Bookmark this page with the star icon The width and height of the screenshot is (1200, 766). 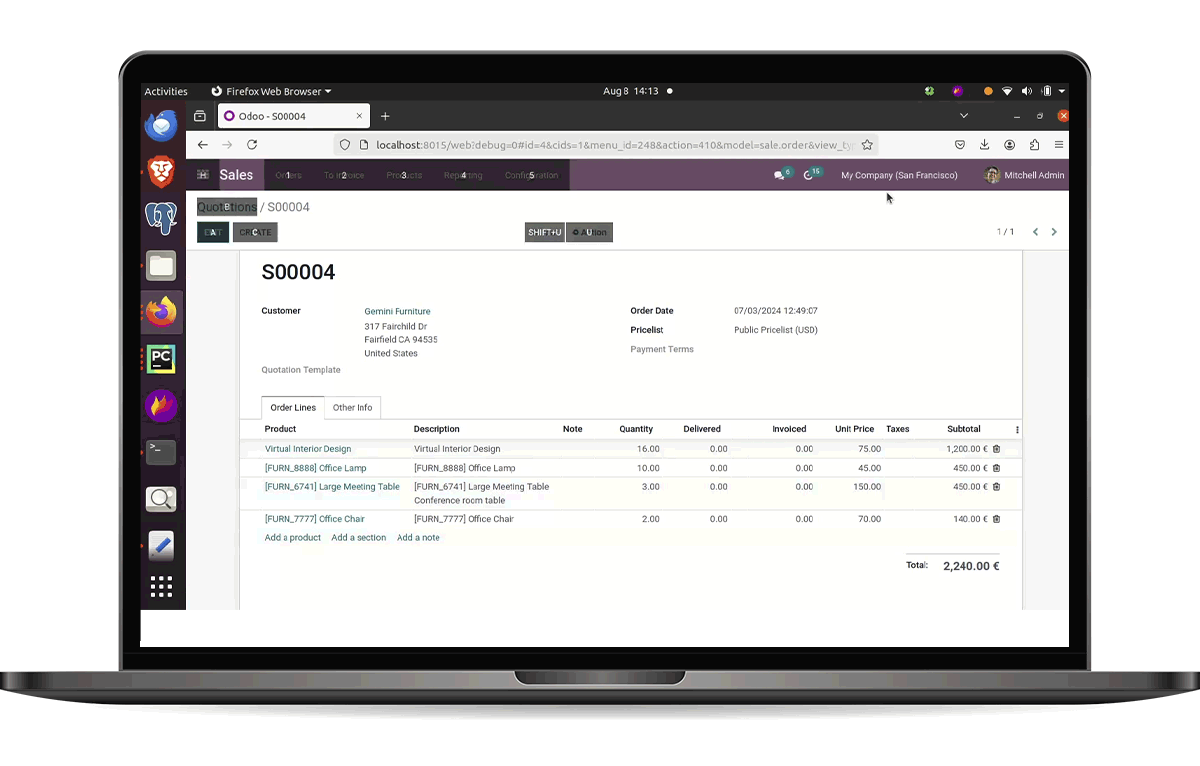(x=867, y=145)
